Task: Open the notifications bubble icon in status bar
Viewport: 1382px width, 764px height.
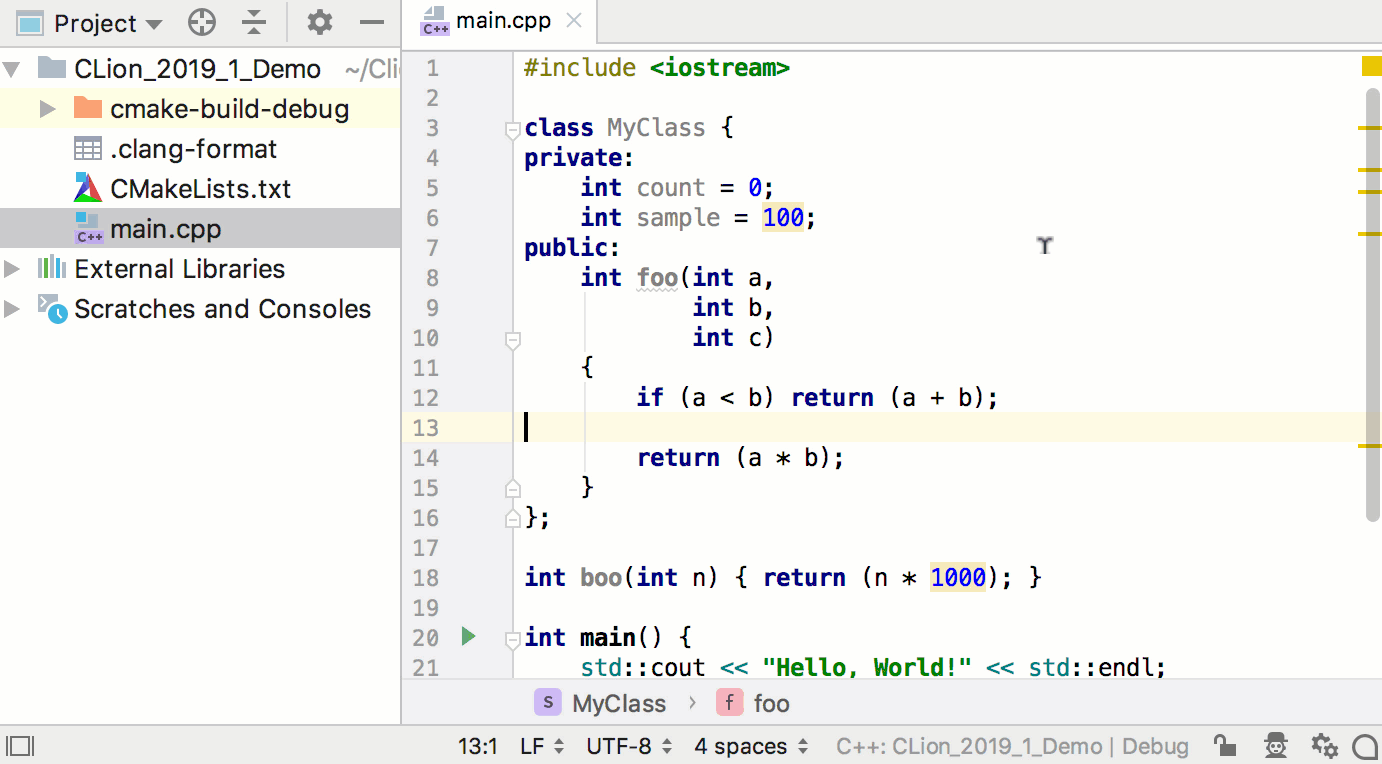Action: click(x=1365, y=746)
